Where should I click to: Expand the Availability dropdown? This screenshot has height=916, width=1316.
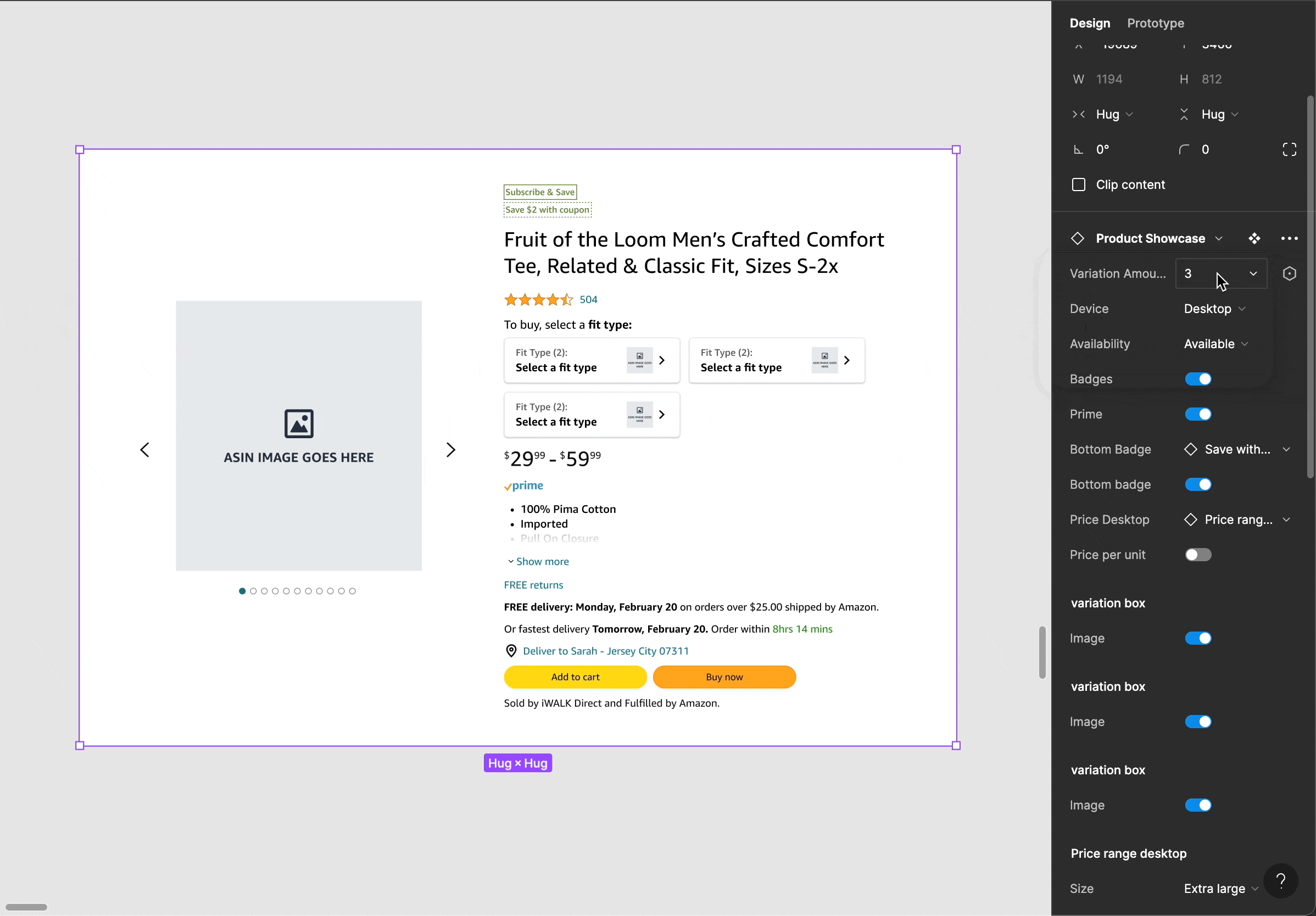[x=1215, y=344]
